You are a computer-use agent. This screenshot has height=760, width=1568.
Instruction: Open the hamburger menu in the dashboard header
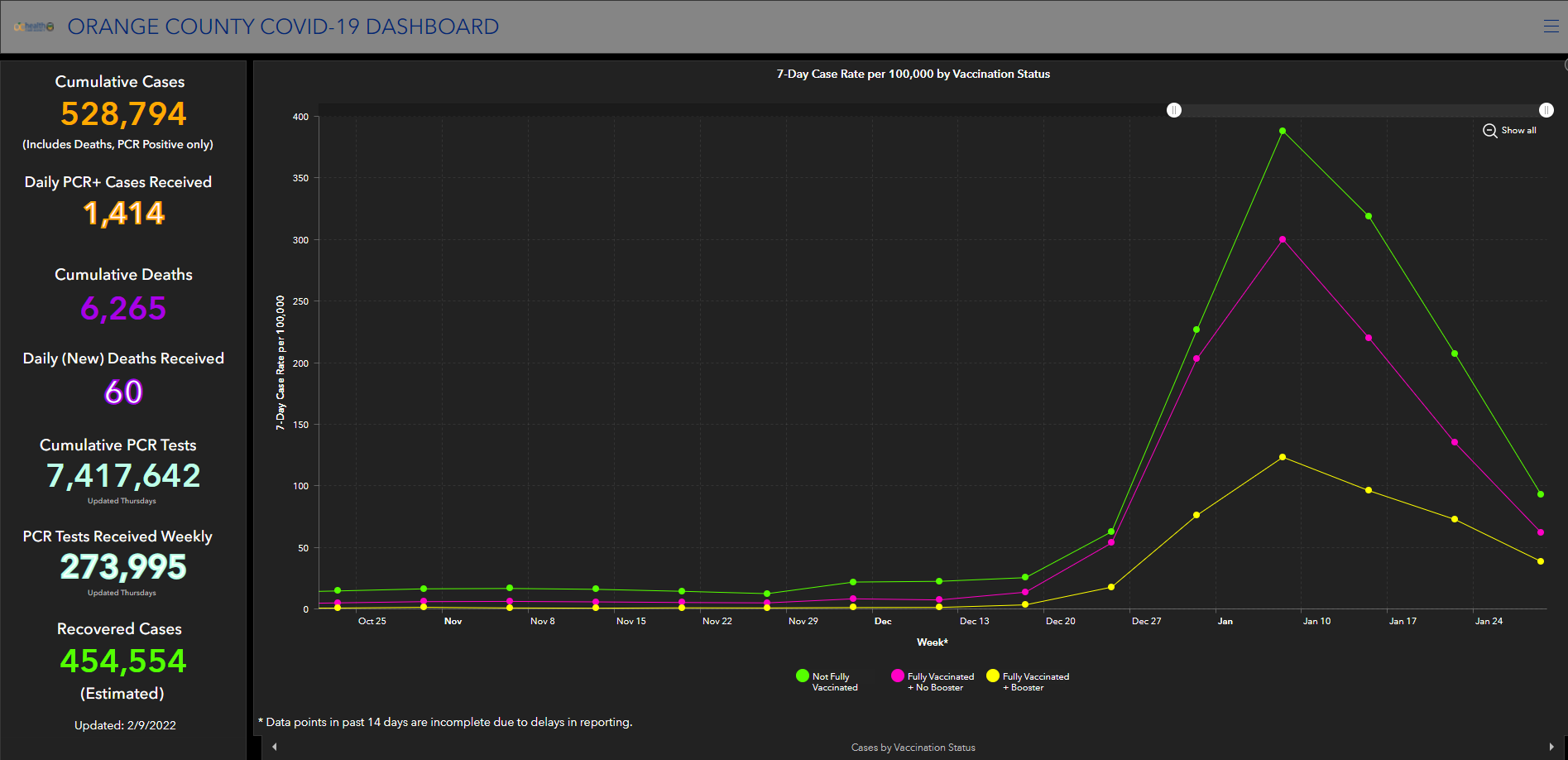1551,26
